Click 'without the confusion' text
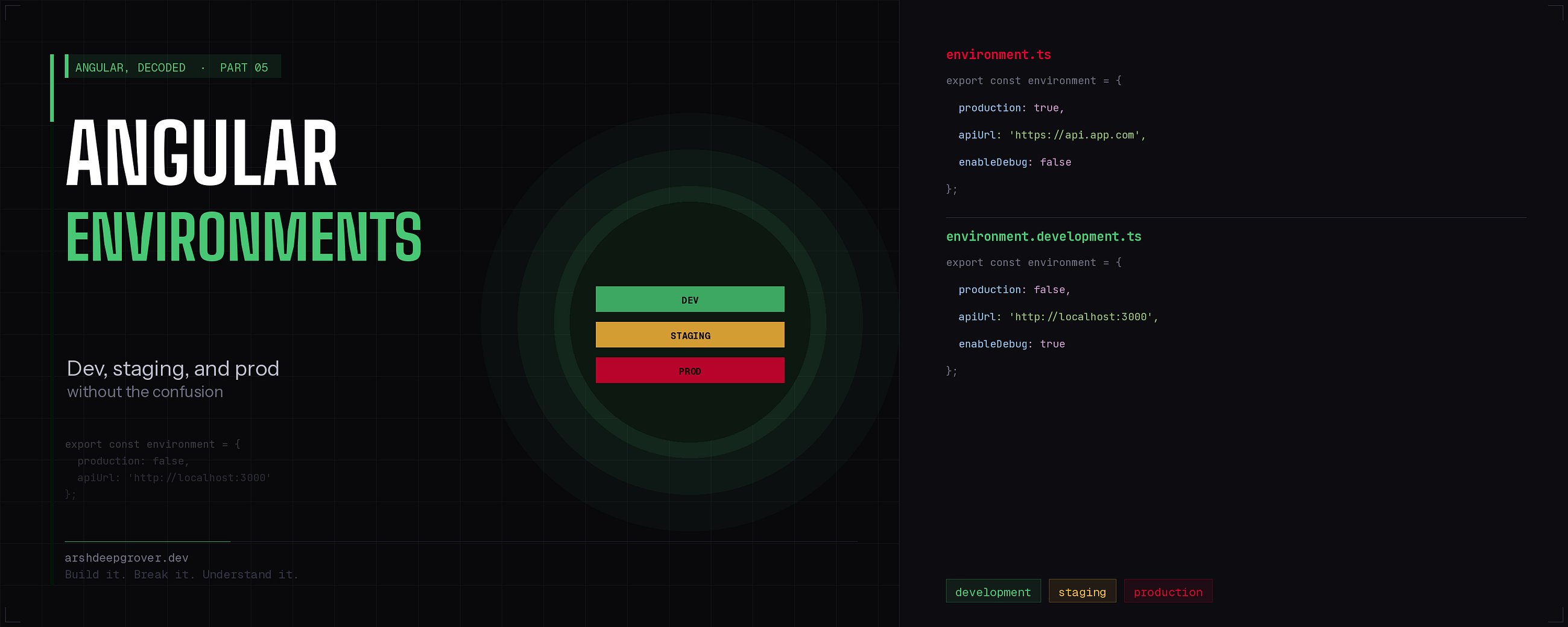The height and width of the screenshot is (627, 1568). (145, 391)
